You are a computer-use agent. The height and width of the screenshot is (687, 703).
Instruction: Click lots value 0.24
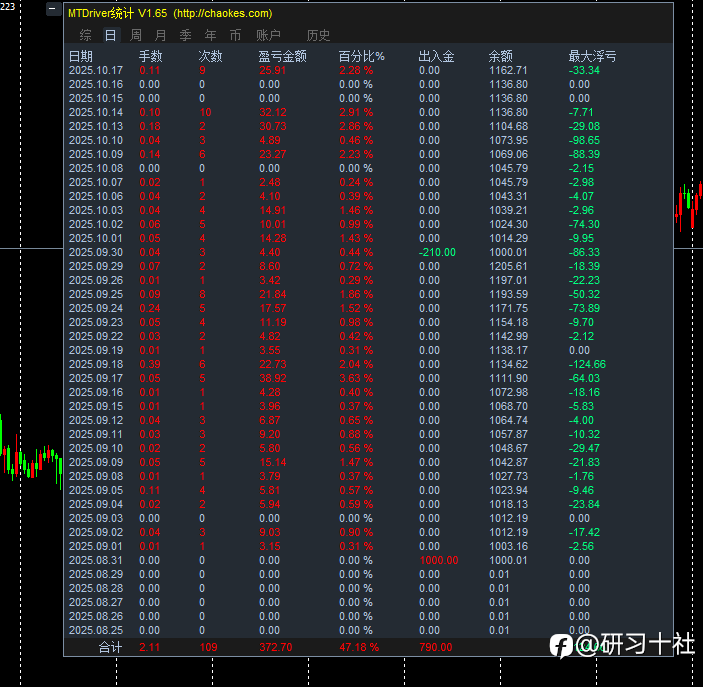(x=150, y=308)
